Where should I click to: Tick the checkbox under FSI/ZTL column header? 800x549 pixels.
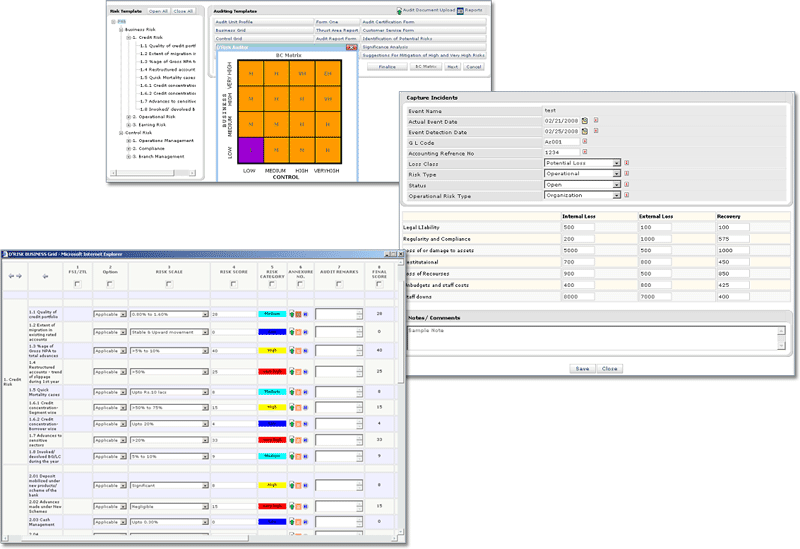pyautogui.click(x=78, y=284)
